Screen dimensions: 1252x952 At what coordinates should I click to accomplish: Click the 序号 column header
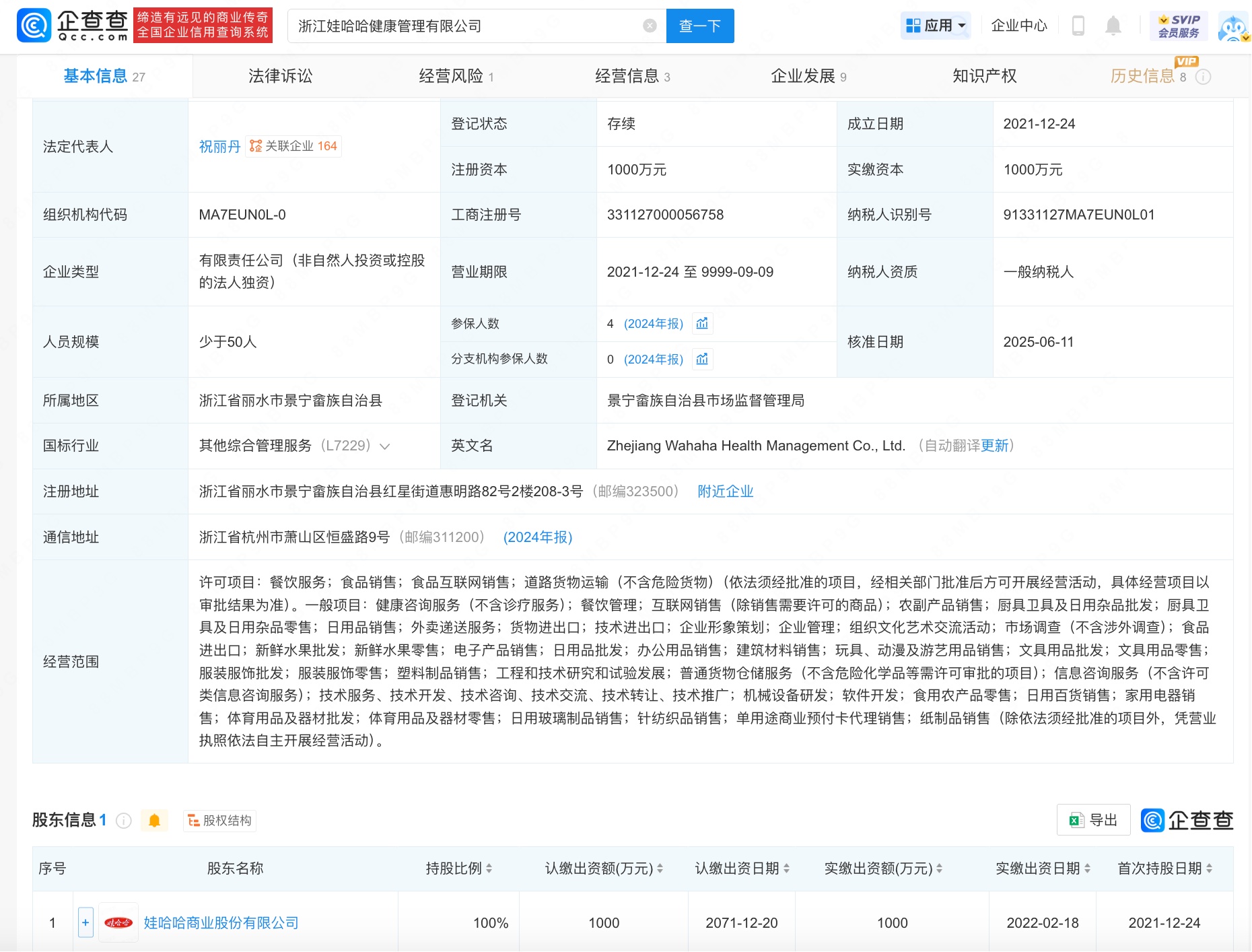point(52,869)
